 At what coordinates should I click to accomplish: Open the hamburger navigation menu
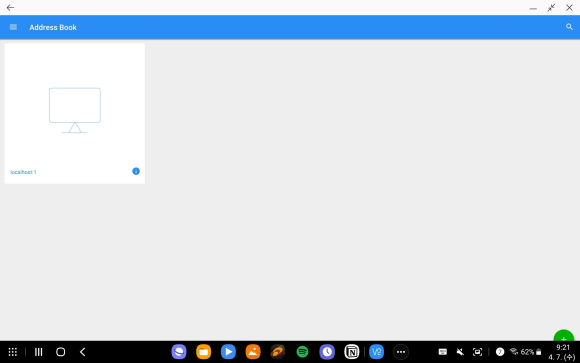pyautogui.click(x=13, y=27)
